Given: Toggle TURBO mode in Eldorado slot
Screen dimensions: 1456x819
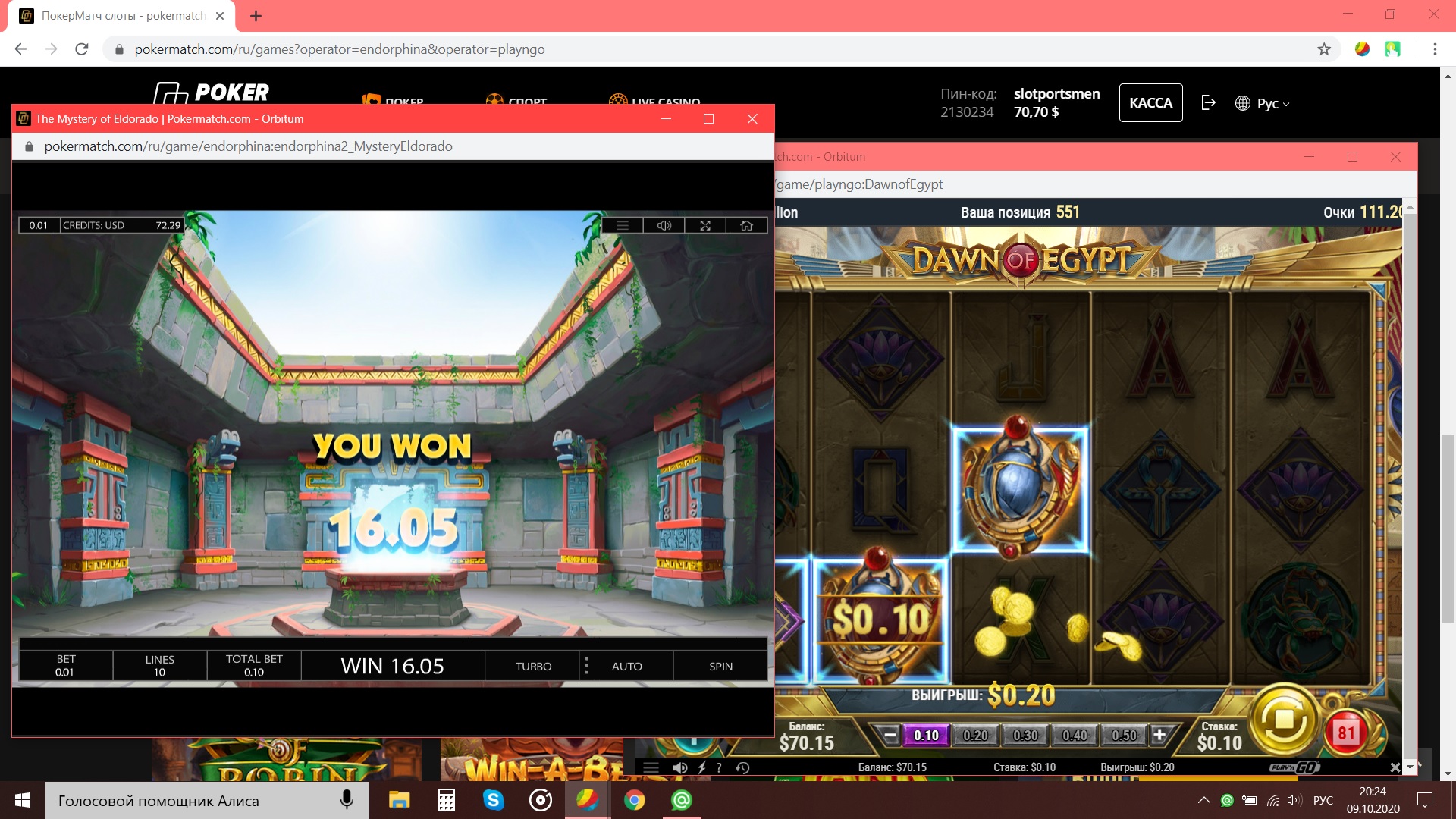Looking at the screenshot, I should 533,666.
